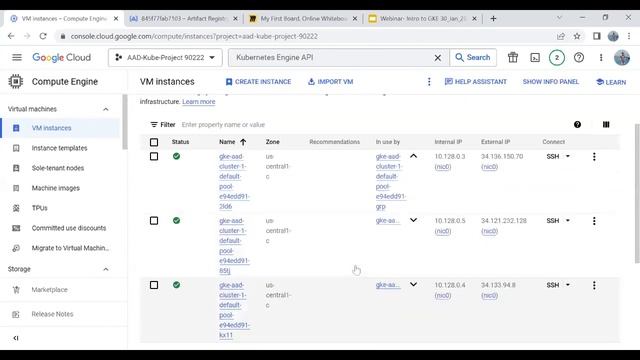Clear the Kubernetes Engine API search text
This screenshot has height=360, width=640.
pyautogui.click(x=438, y=58)
